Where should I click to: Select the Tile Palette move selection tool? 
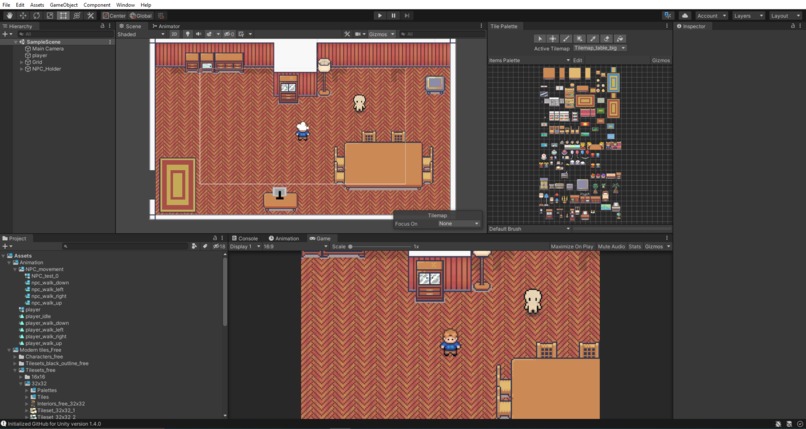tap(553, 39)
